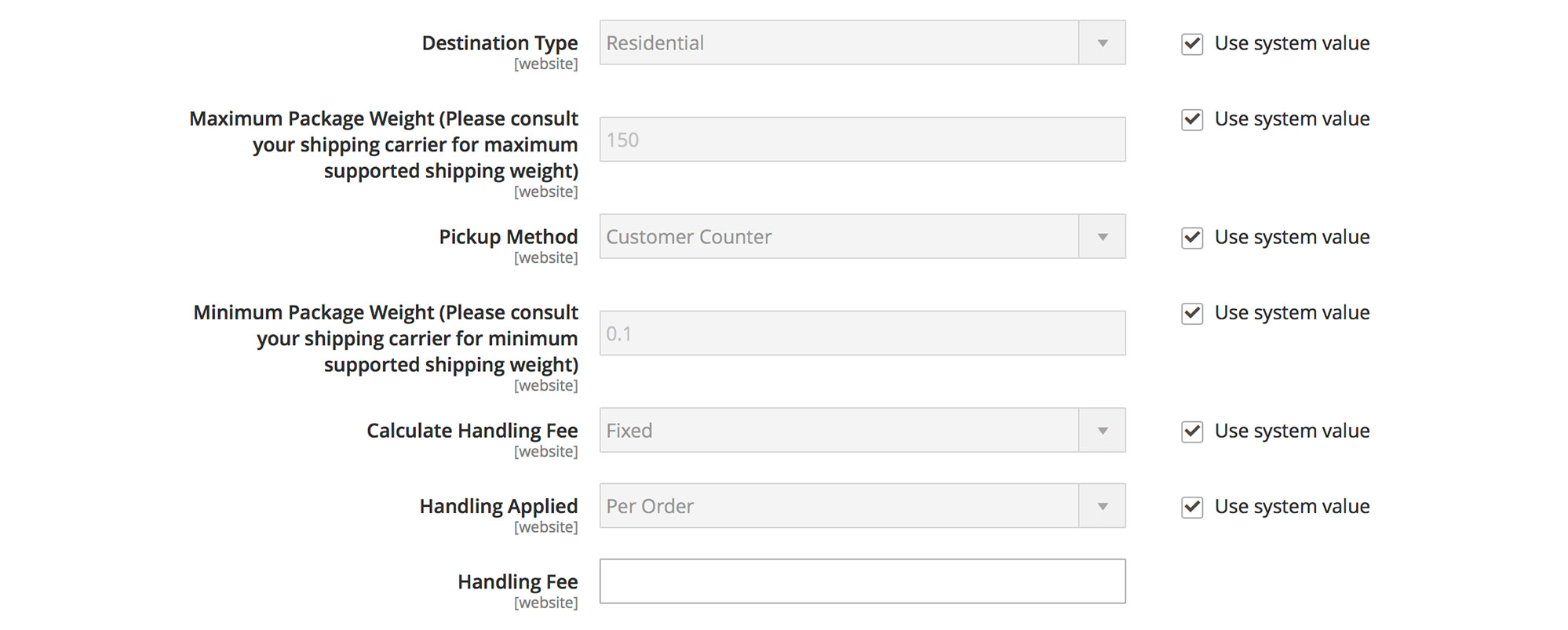Uncheck Use system value for Destination Type
Image resolution: width=1568 pixels, height=630 pixels.
pyautogui.click(x=1191, y=44)
